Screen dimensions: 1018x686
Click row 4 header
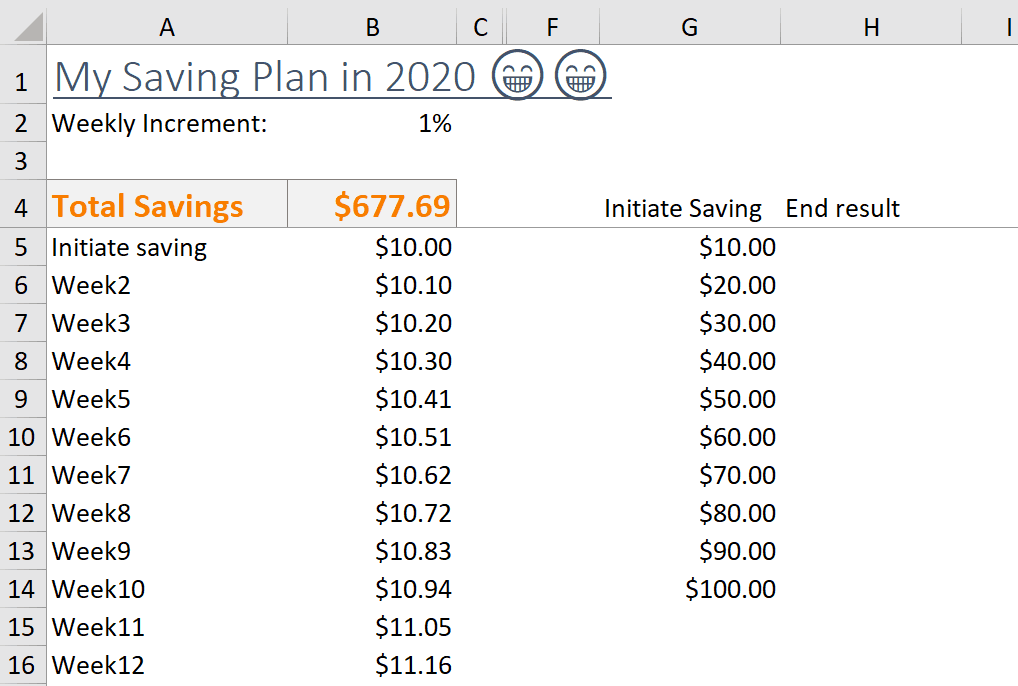tap(22, 208)
